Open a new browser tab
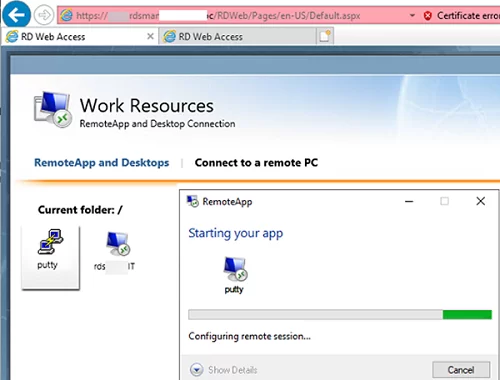This screenshot has width=500, height=380. click(x=325, y=36)
